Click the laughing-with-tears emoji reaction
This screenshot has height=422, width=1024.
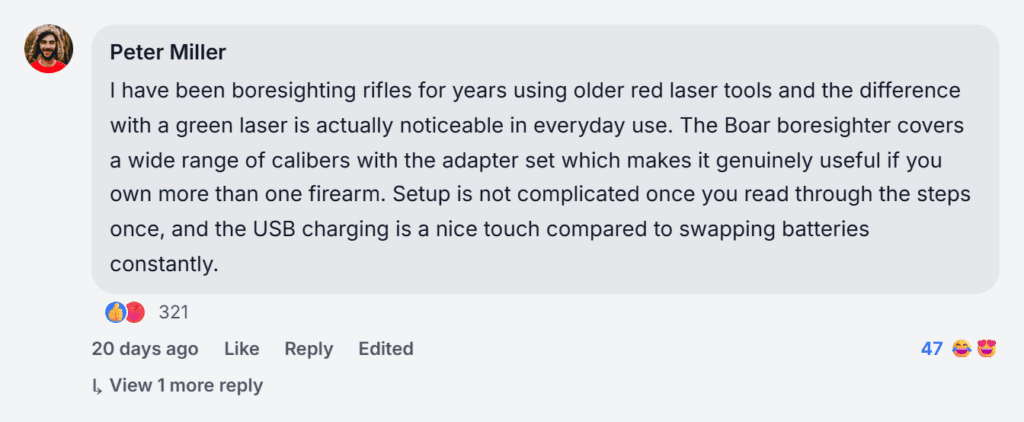pos(962,349)
